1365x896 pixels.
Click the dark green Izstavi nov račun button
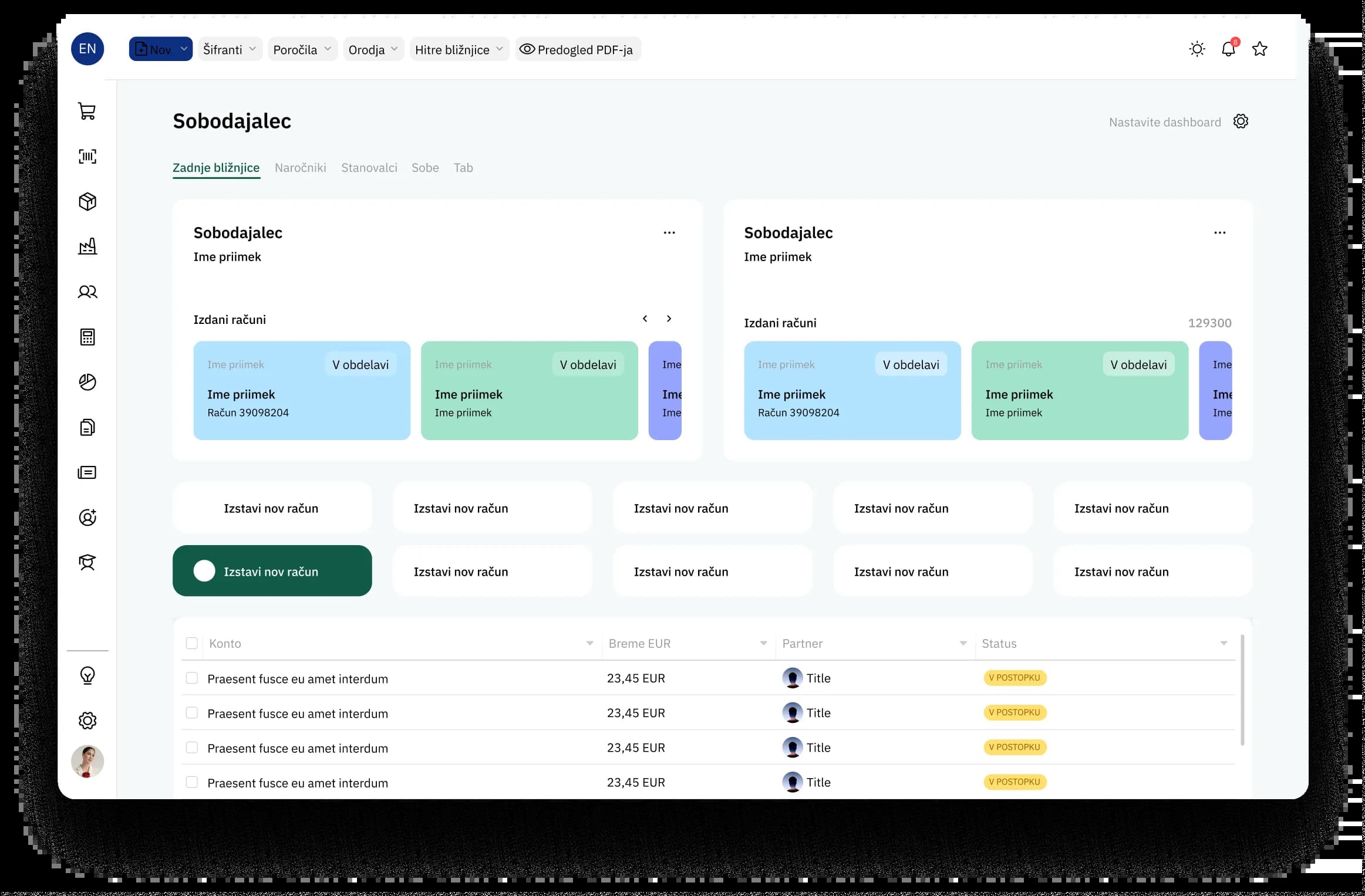click(272, 571)
